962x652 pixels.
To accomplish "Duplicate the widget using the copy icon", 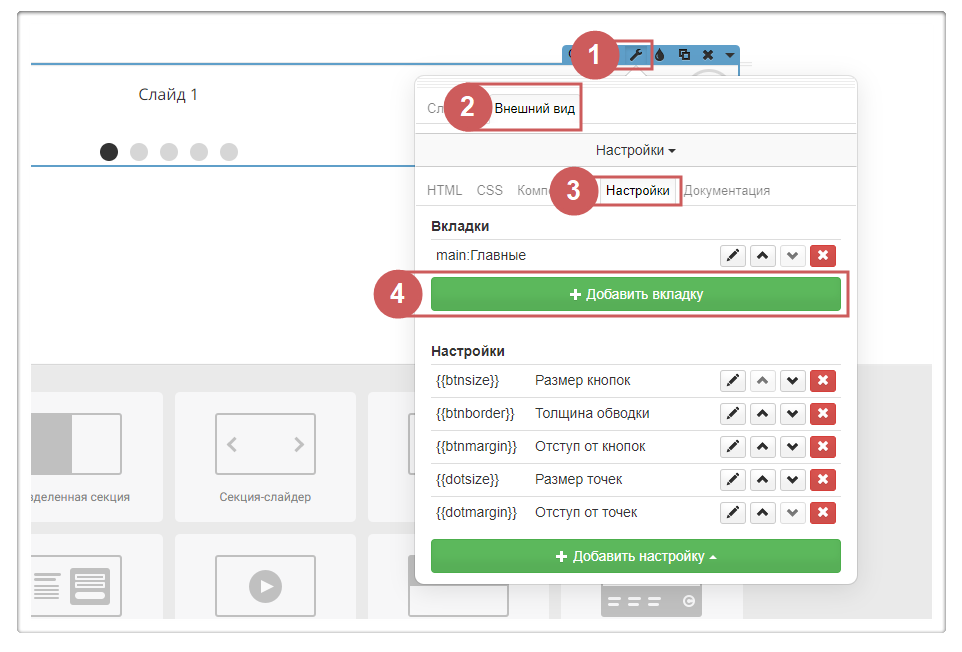I will 684,54.
